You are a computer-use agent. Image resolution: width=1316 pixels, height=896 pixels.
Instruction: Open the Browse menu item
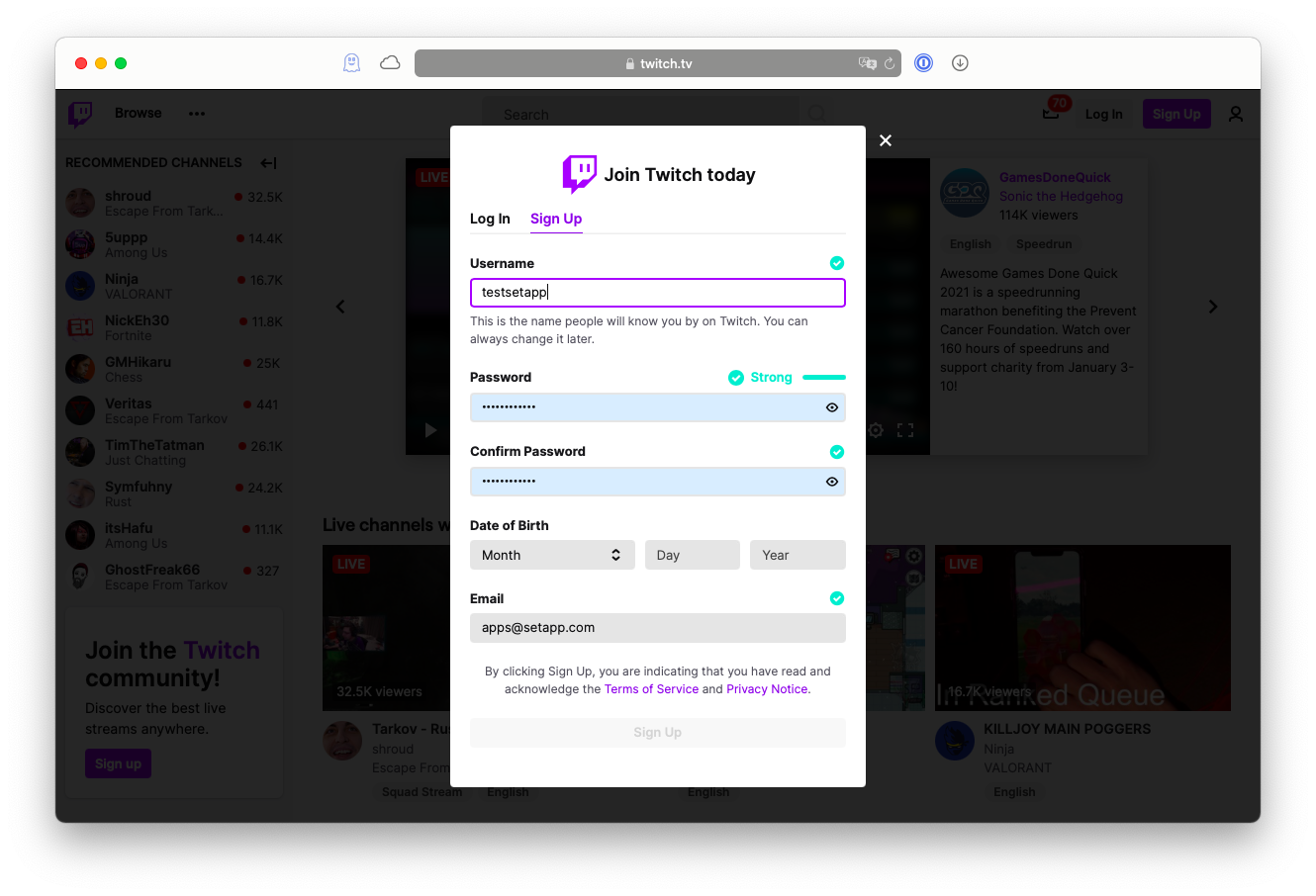[138, 113]
